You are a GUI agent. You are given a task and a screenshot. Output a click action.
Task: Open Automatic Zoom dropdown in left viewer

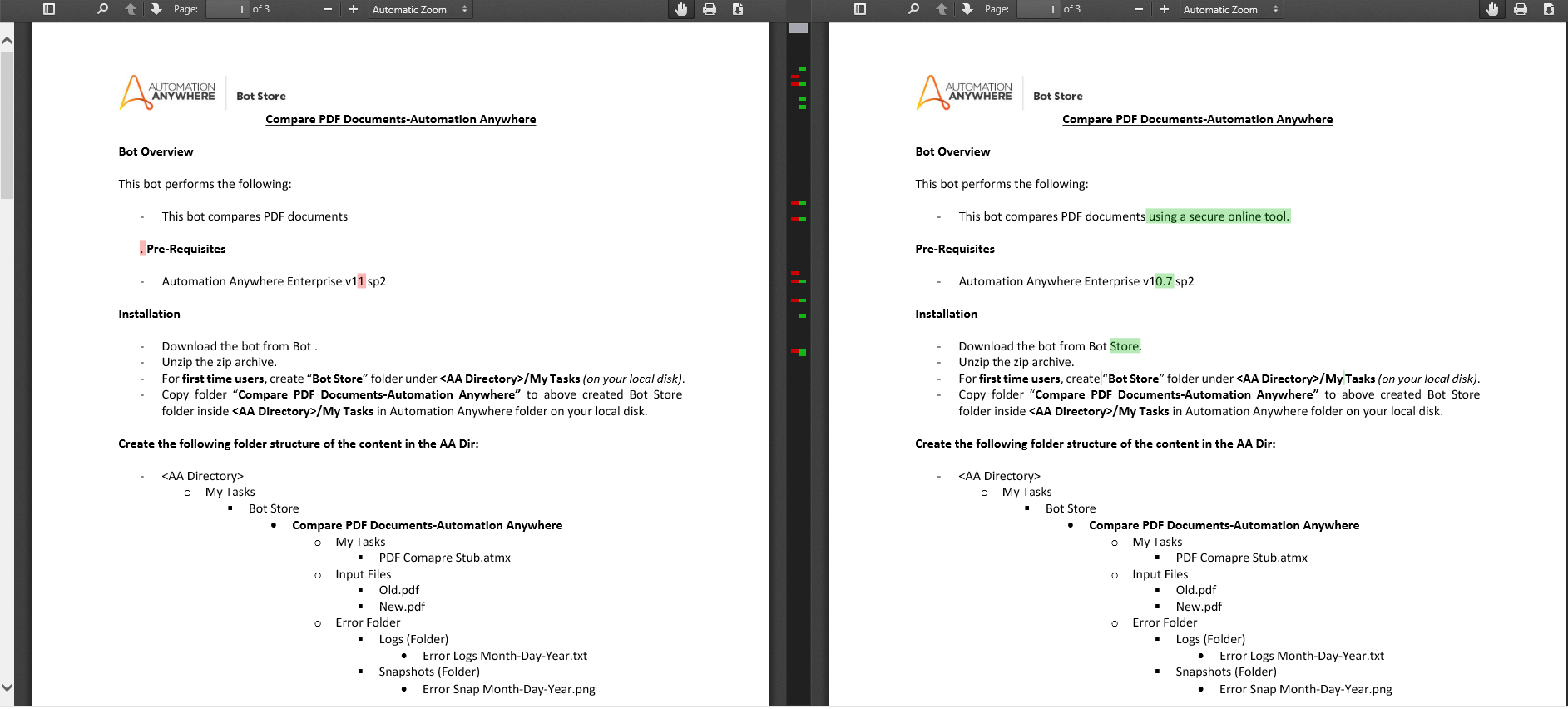tap(420, 9)
